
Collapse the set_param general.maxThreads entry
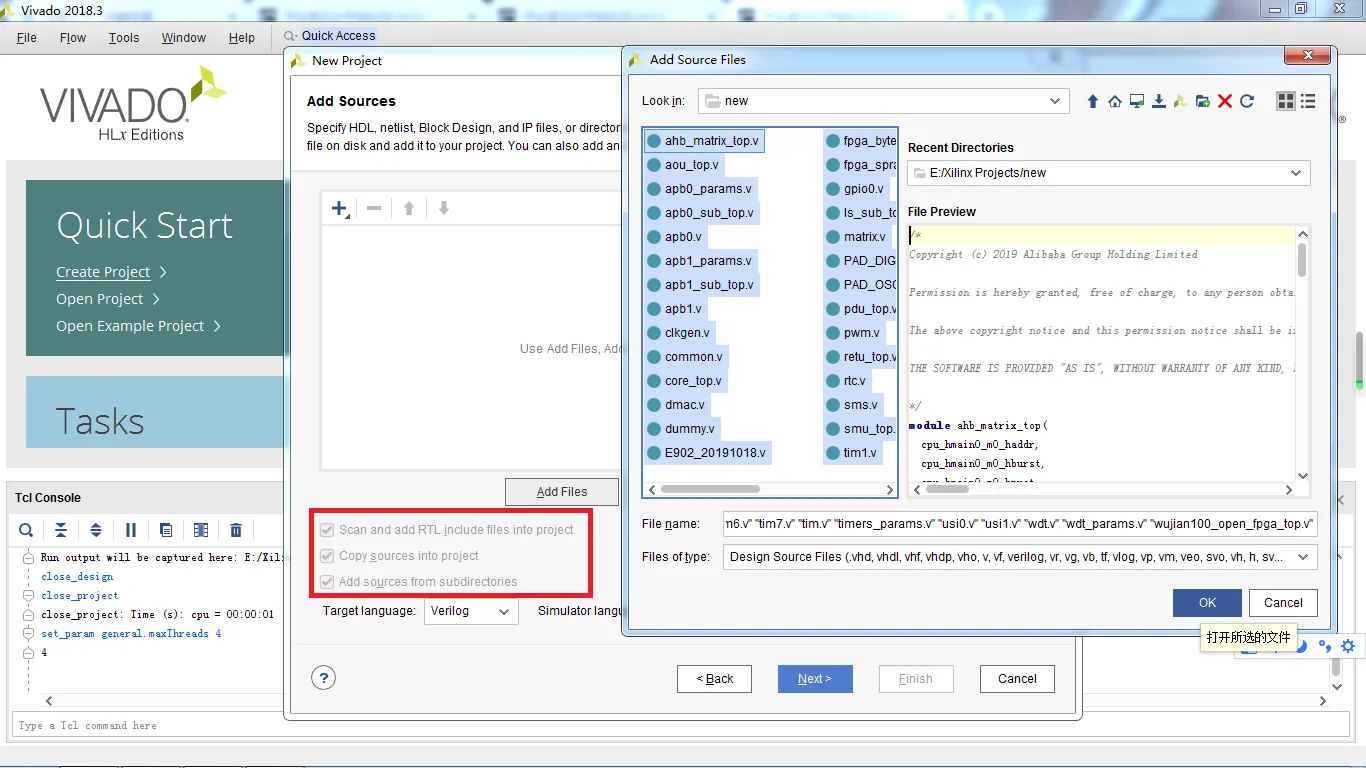pyautogui.click(x=28, y=634)
